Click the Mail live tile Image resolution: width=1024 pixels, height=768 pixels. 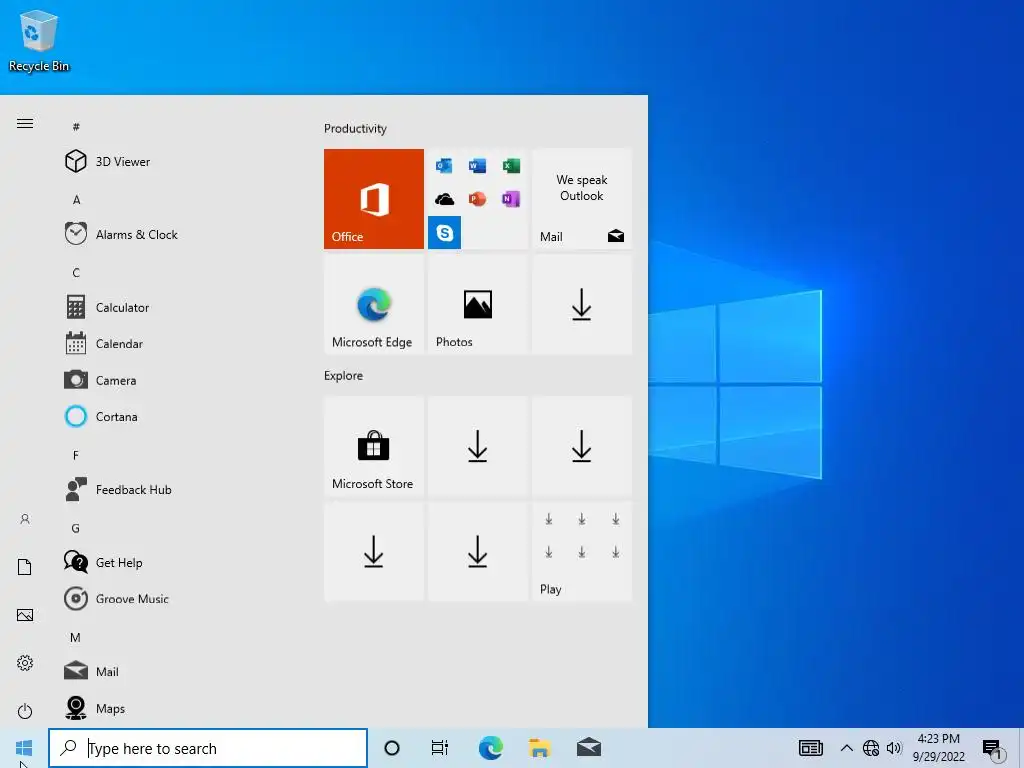point(582,199)
